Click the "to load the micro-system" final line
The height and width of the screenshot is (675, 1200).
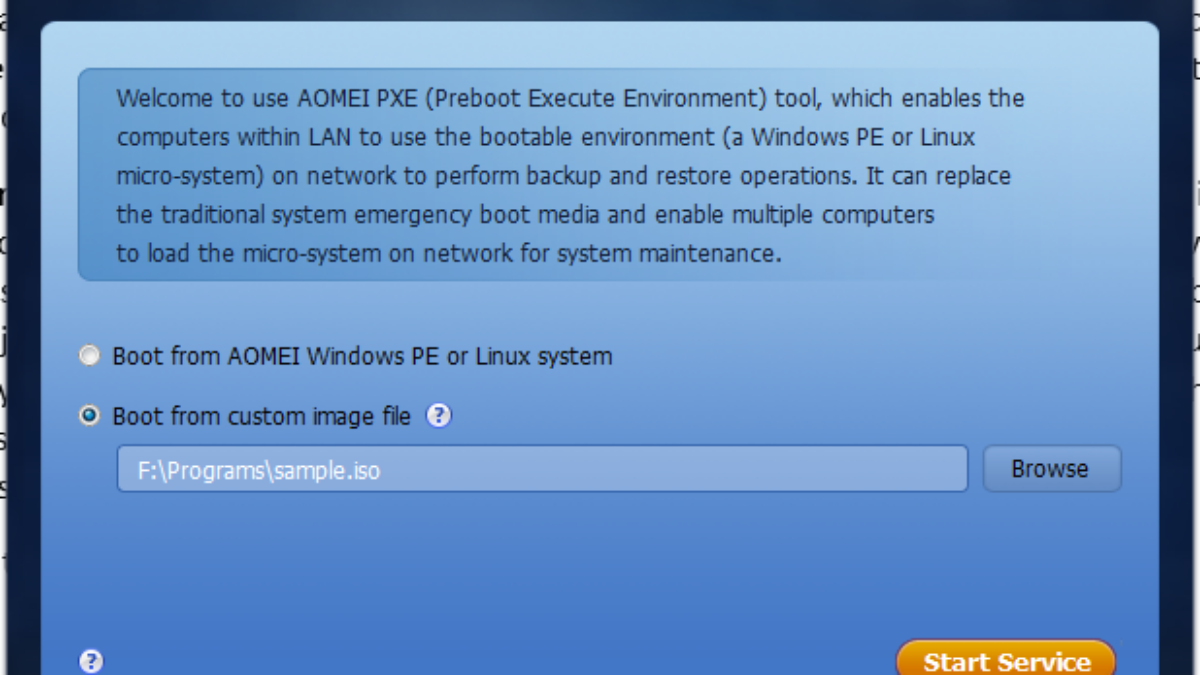(448, 254)
